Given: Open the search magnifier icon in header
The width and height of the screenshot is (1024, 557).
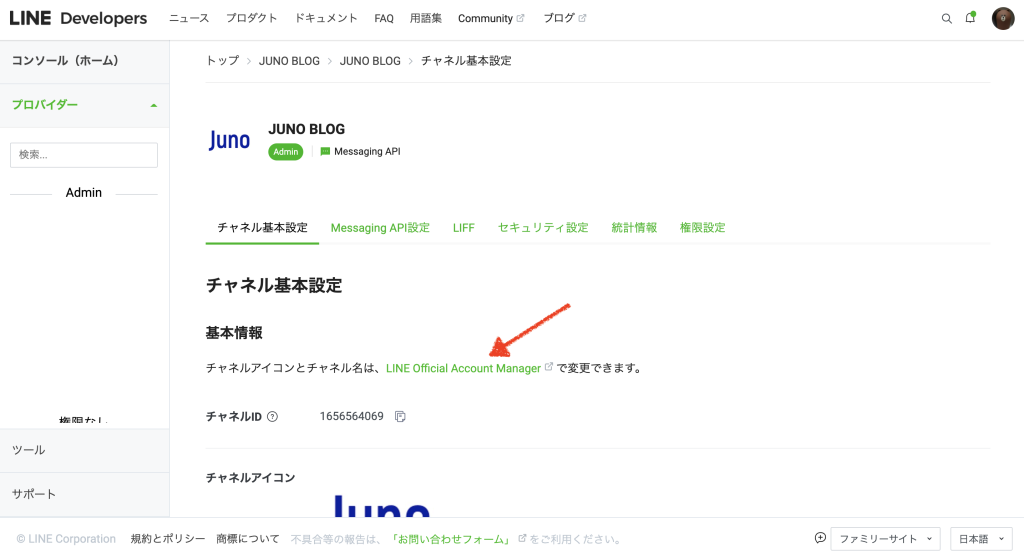Looking at the screenshot, I should [946, 18].
